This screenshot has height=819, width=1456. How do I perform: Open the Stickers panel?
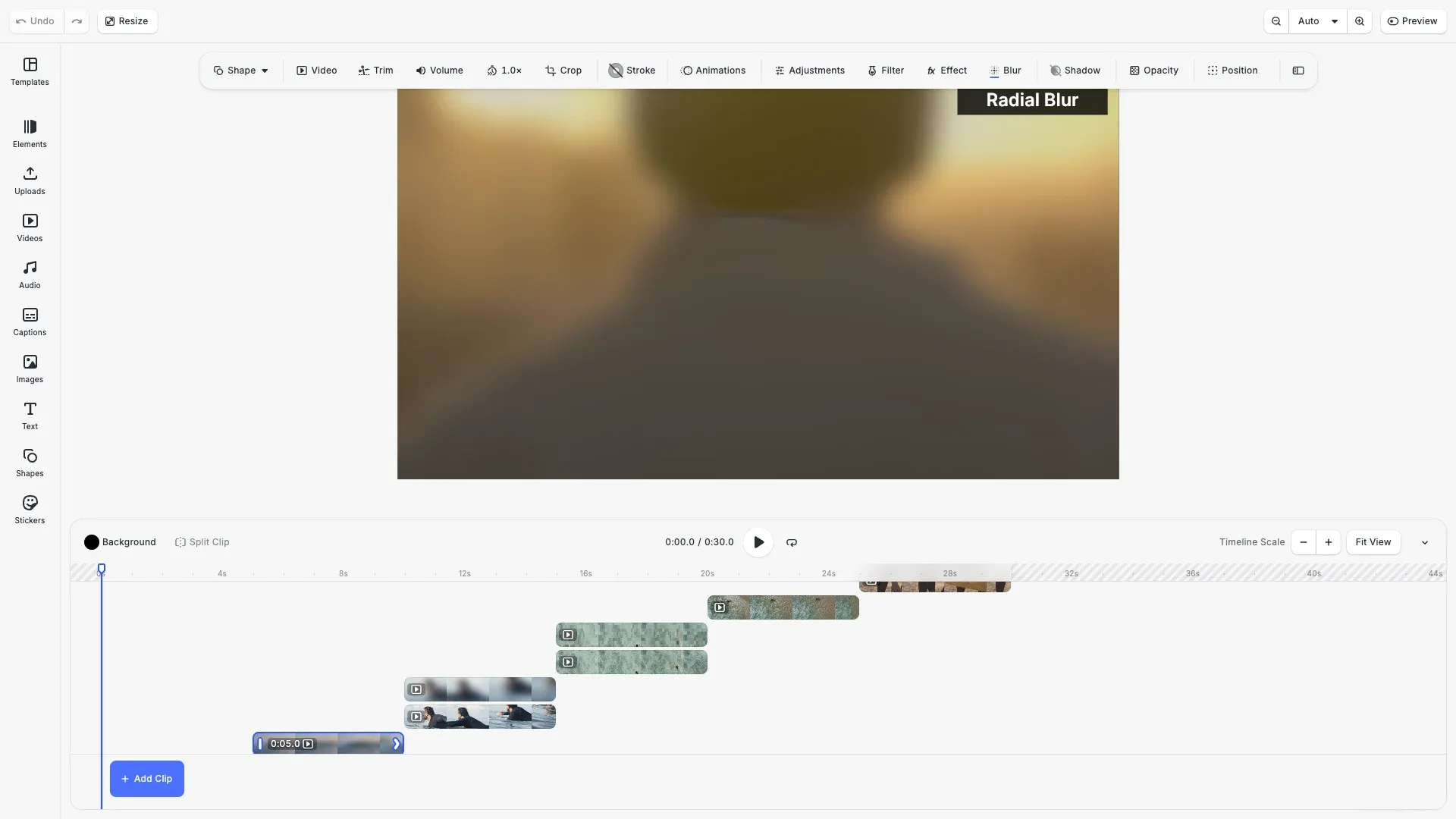pos(30,509)
